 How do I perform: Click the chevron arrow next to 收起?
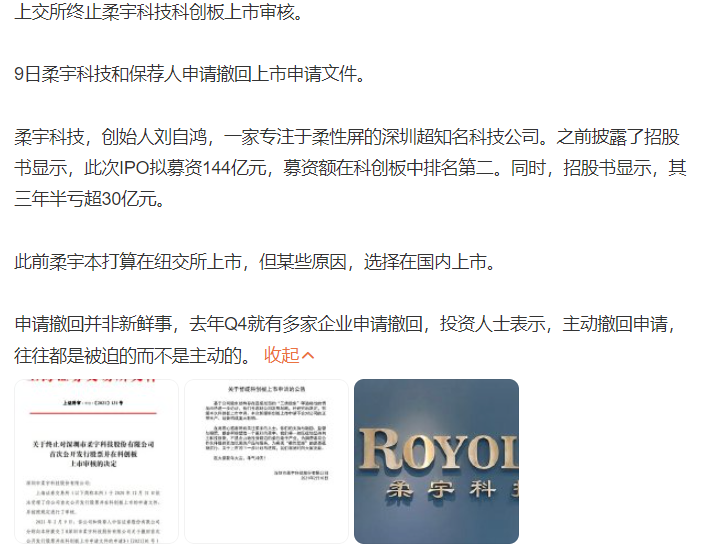(308, 356)
